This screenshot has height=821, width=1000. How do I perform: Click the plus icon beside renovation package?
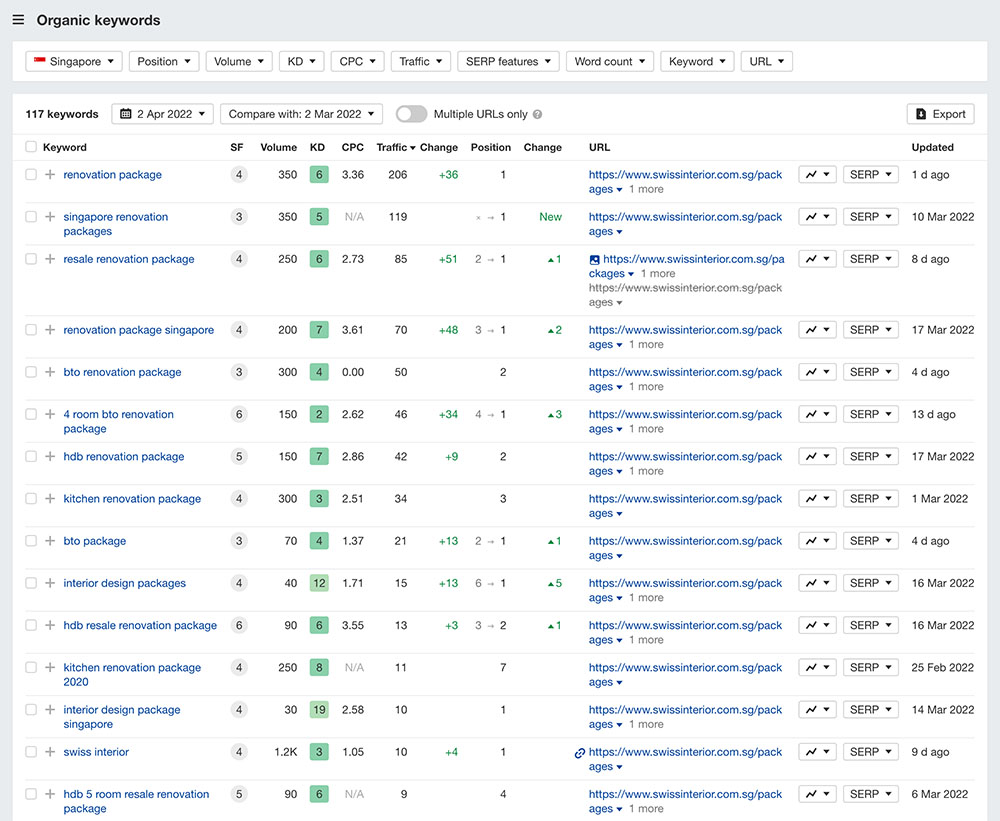[50, 175]
